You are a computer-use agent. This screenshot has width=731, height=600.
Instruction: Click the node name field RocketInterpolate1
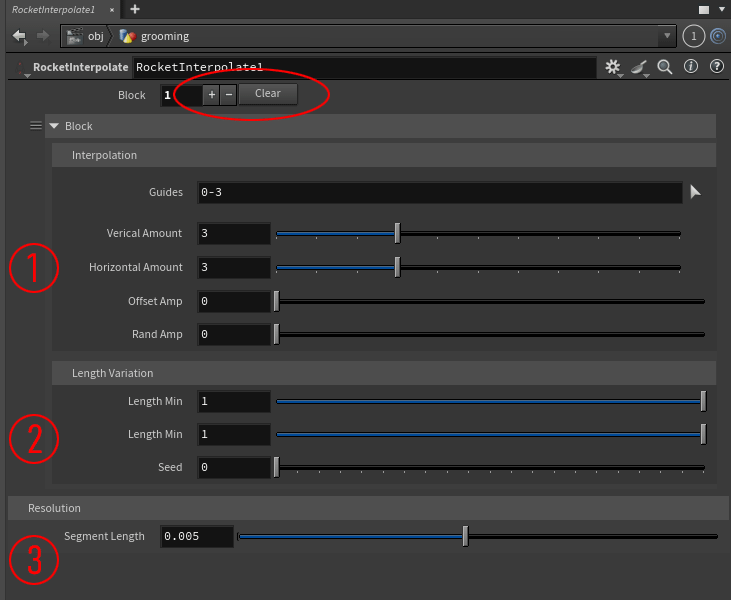pyautogui.click(x=365, y=67)
